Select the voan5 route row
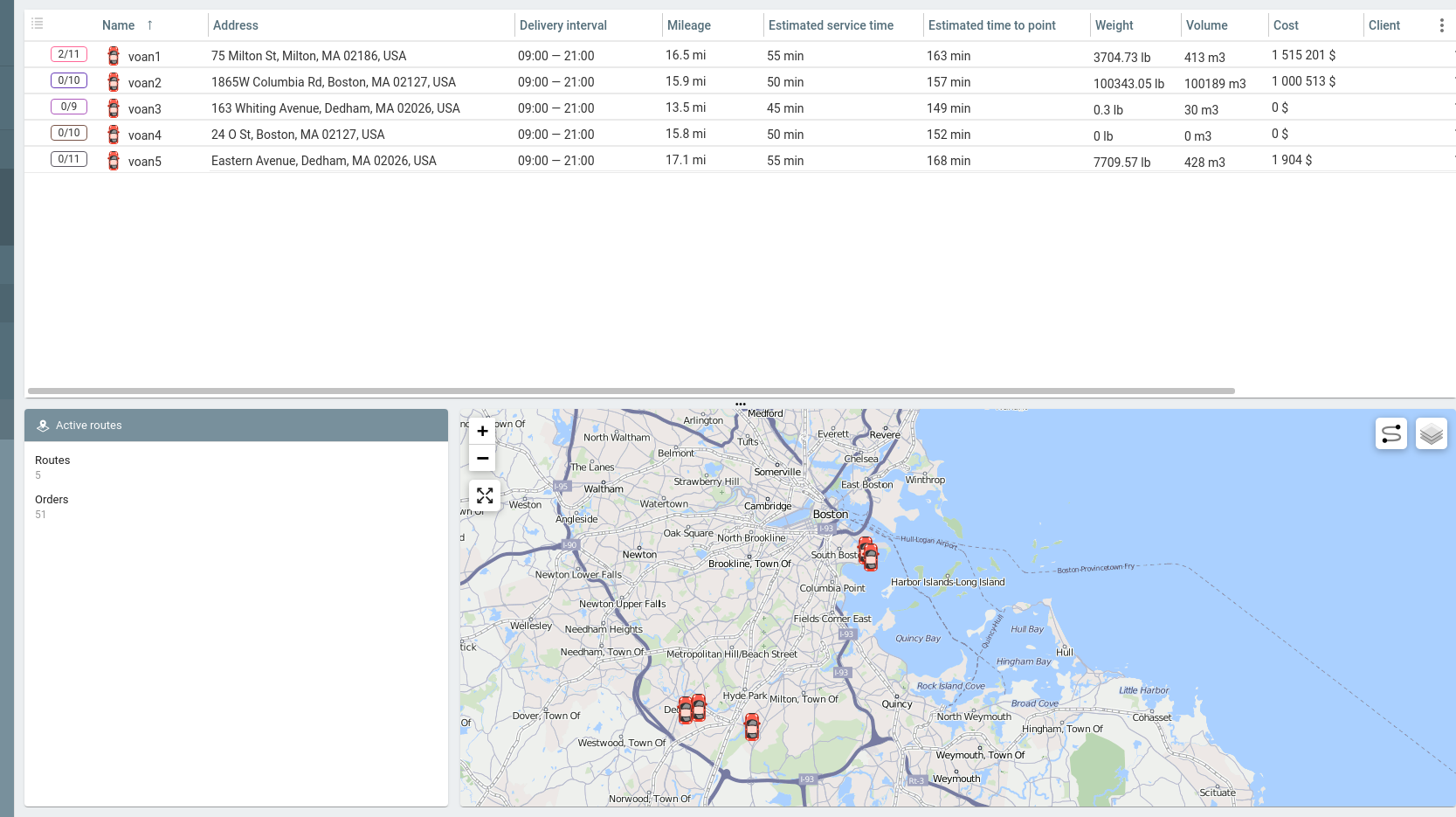This screenshot has width=1456, height=817. [x=323, y=161]
